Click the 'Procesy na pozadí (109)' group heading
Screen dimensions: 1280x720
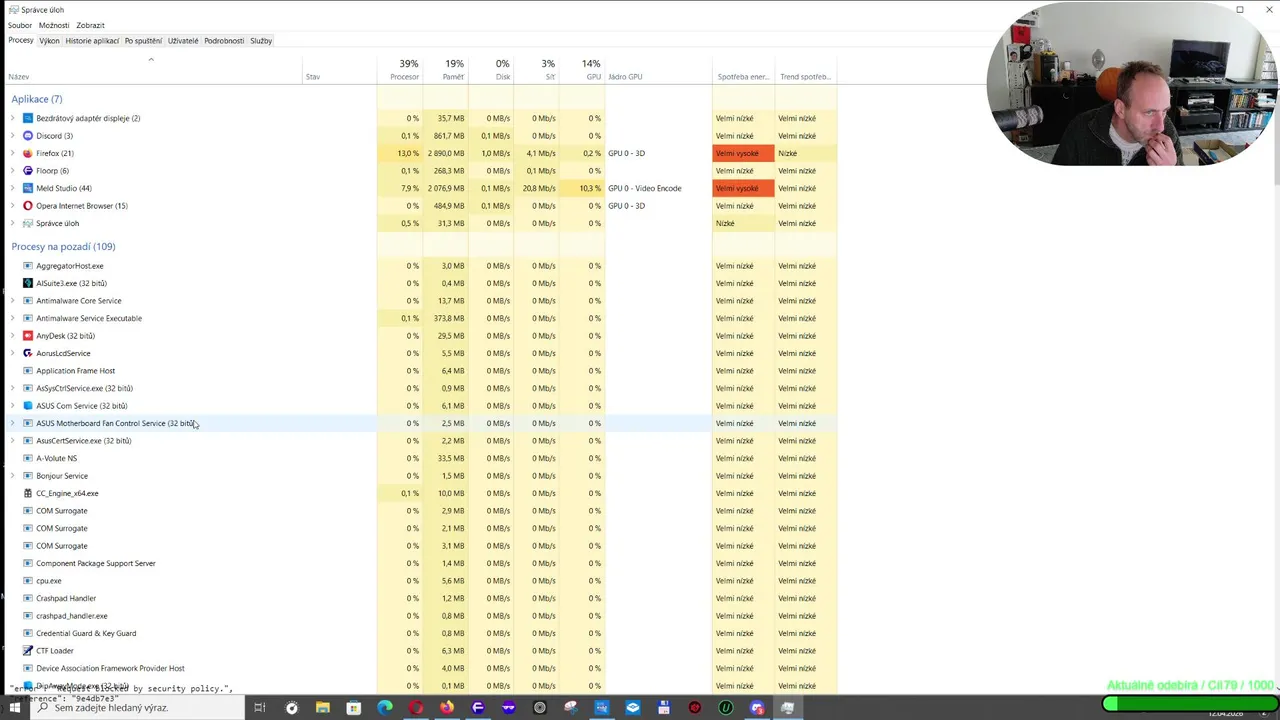point(63,246)
